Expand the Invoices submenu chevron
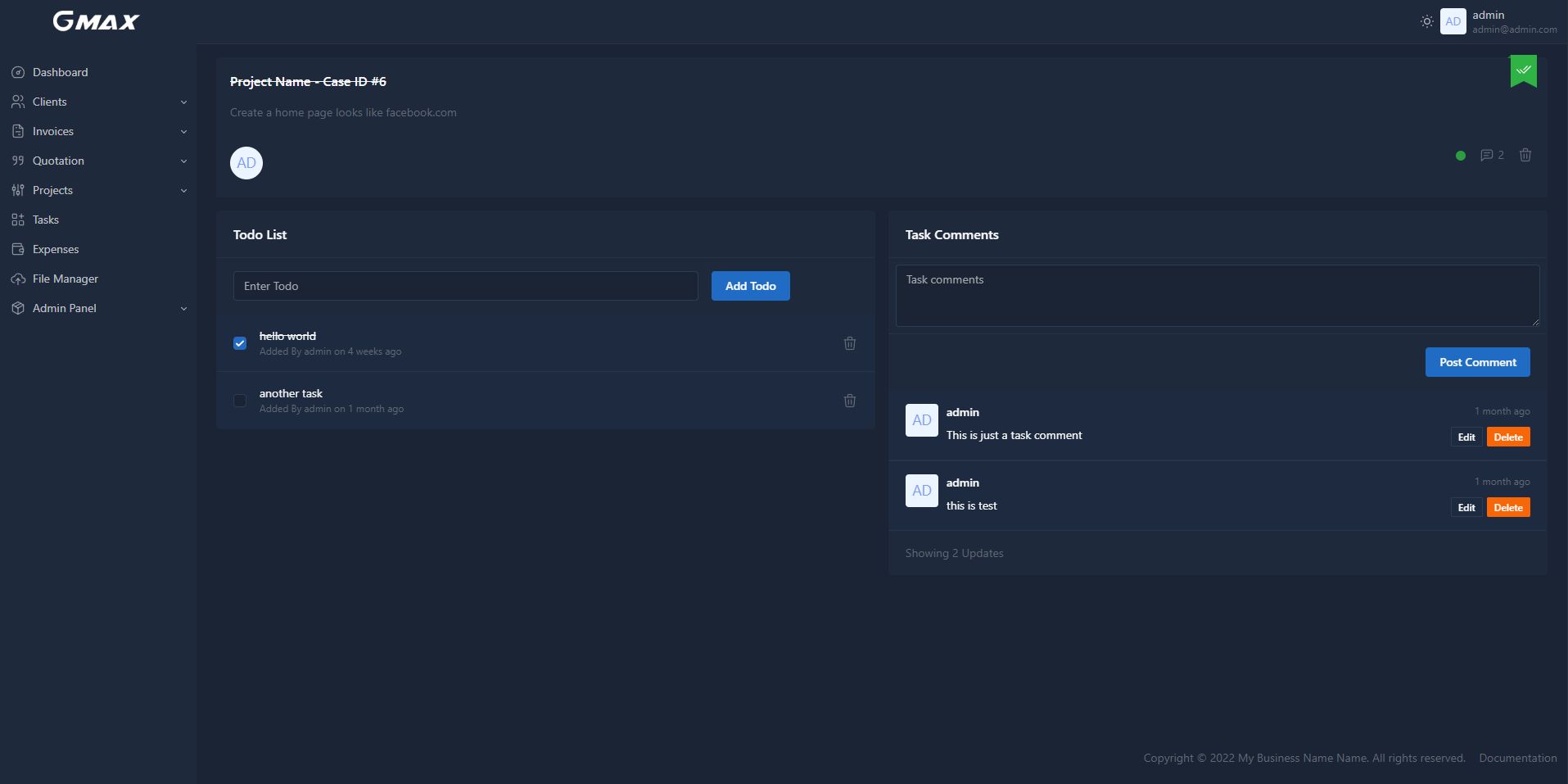The image size is (1568, 784). (183, 132)
